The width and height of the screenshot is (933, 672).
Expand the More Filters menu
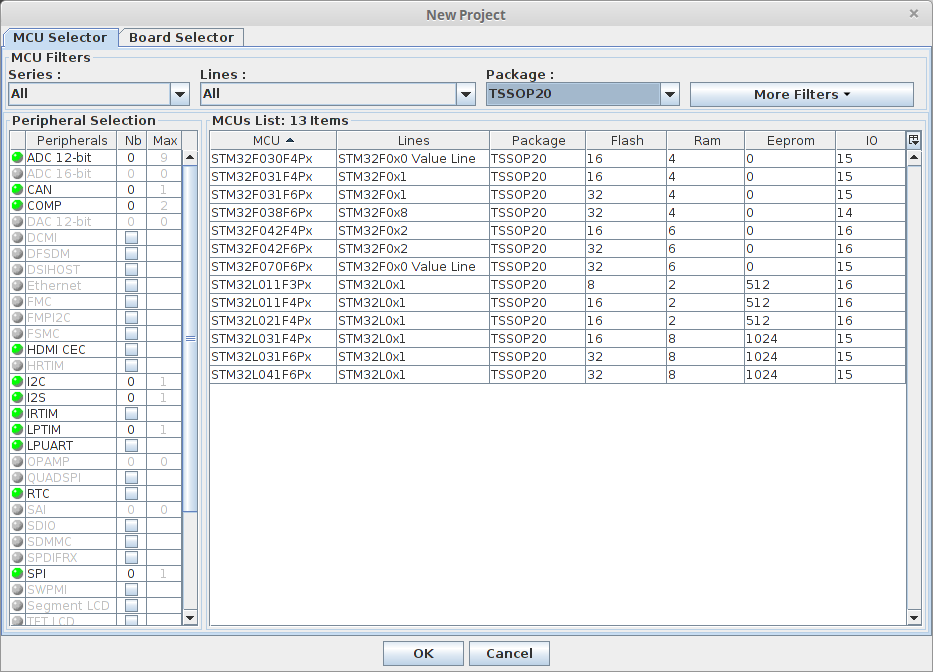tap(801, 95)
